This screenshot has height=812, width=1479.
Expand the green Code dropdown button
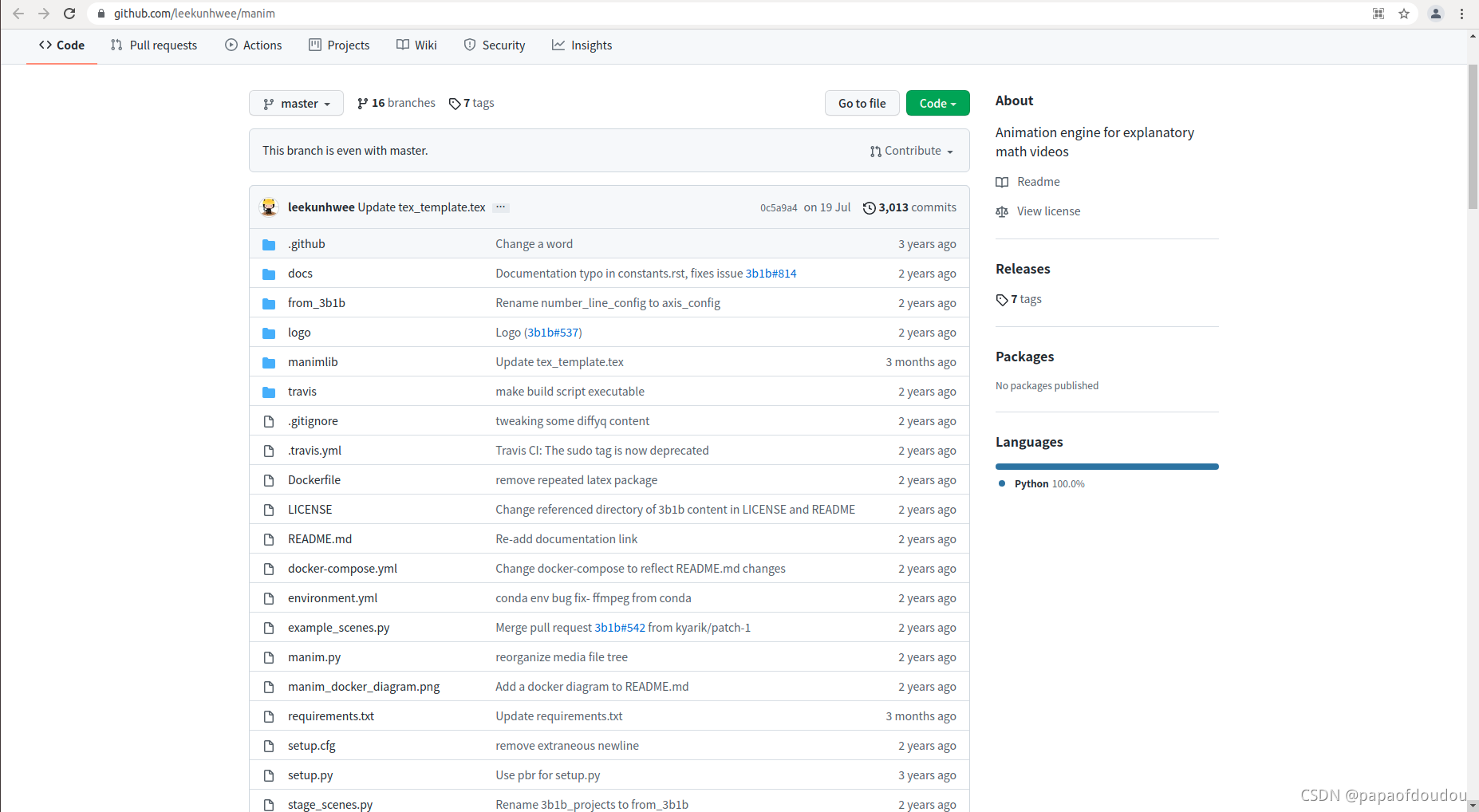[x=937, y=103]
